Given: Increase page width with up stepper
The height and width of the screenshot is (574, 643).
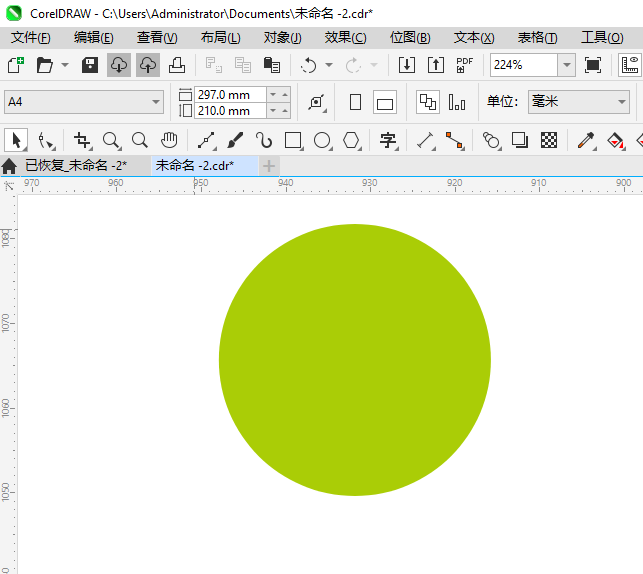Looking at the screenshot, I should pyautogui.click(x=285, y=95).
